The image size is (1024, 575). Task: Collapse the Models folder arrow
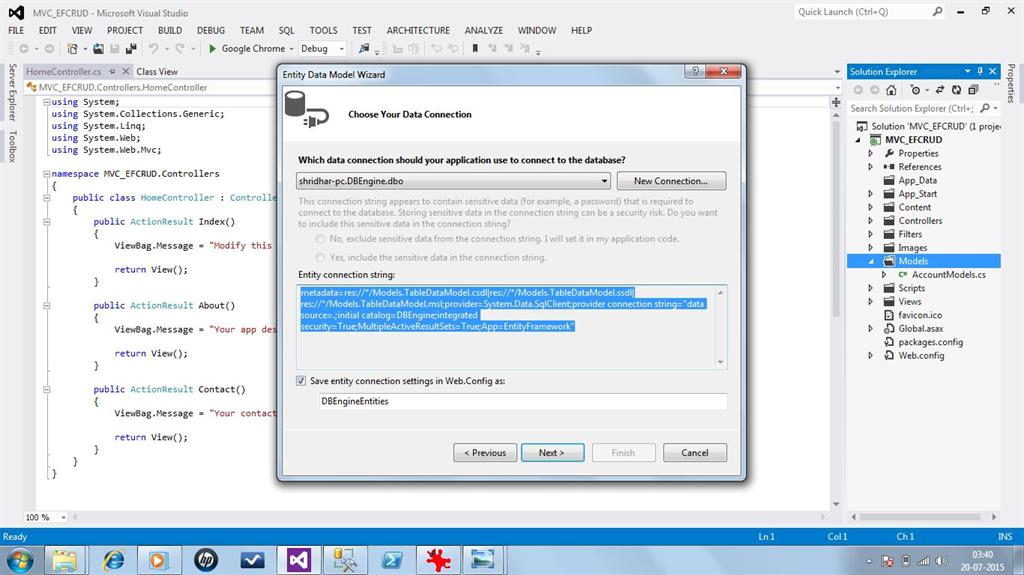[x=871, y=261]
